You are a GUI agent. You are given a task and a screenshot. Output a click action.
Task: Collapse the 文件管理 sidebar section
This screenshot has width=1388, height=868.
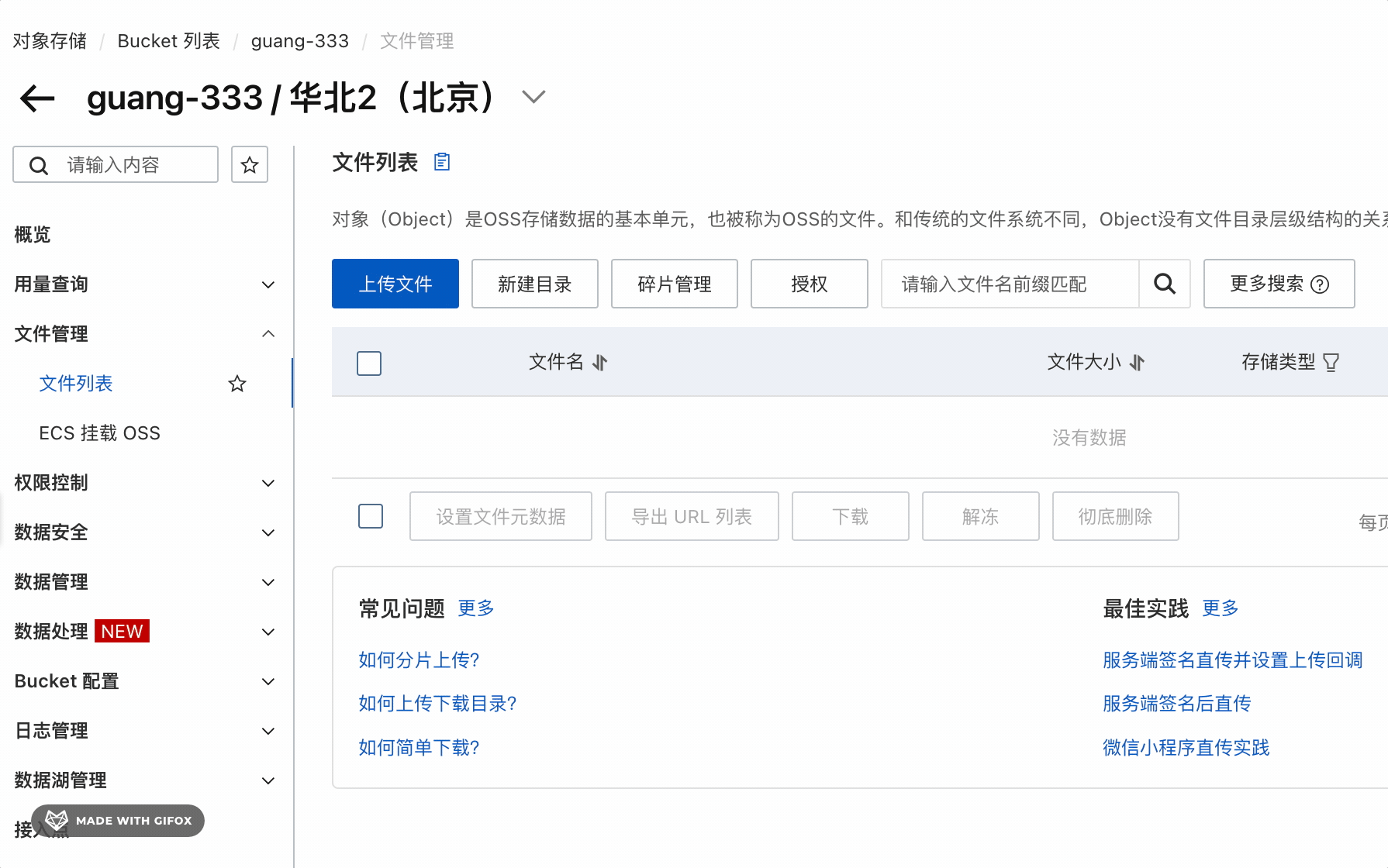268,334
